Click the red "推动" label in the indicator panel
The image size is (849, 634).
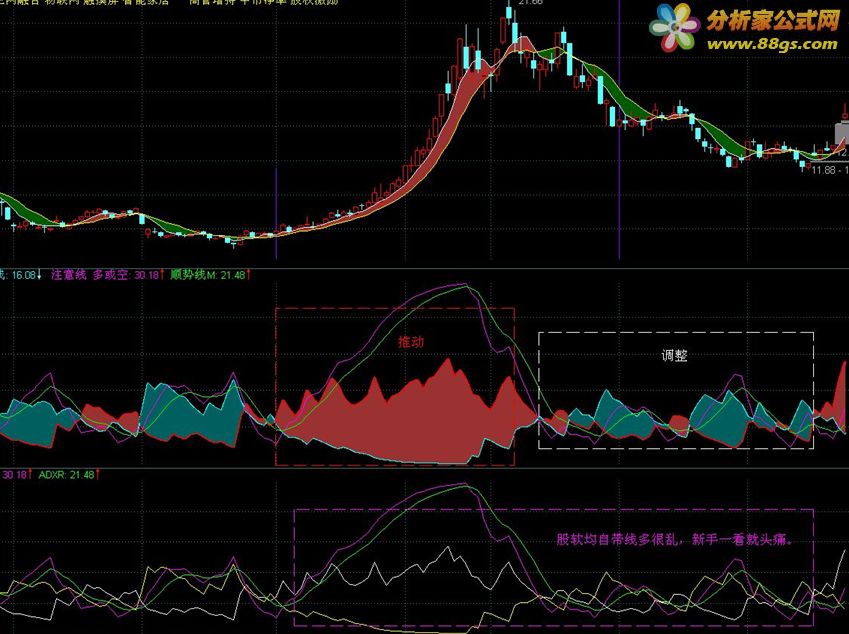pyautogui.click(x=411, y=342)
